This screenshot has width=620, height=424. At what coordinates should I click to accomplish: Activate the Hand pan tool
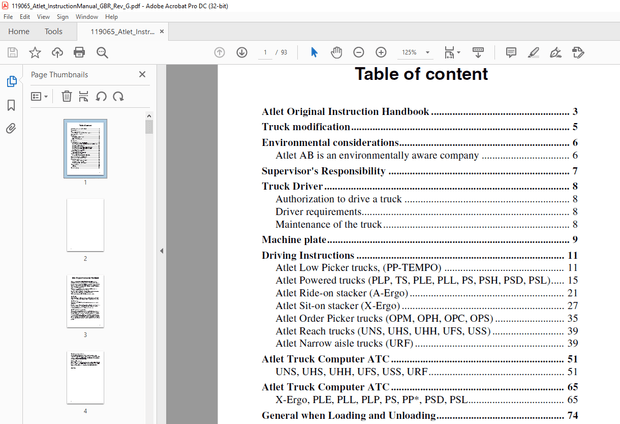click(x=336, y=52)
